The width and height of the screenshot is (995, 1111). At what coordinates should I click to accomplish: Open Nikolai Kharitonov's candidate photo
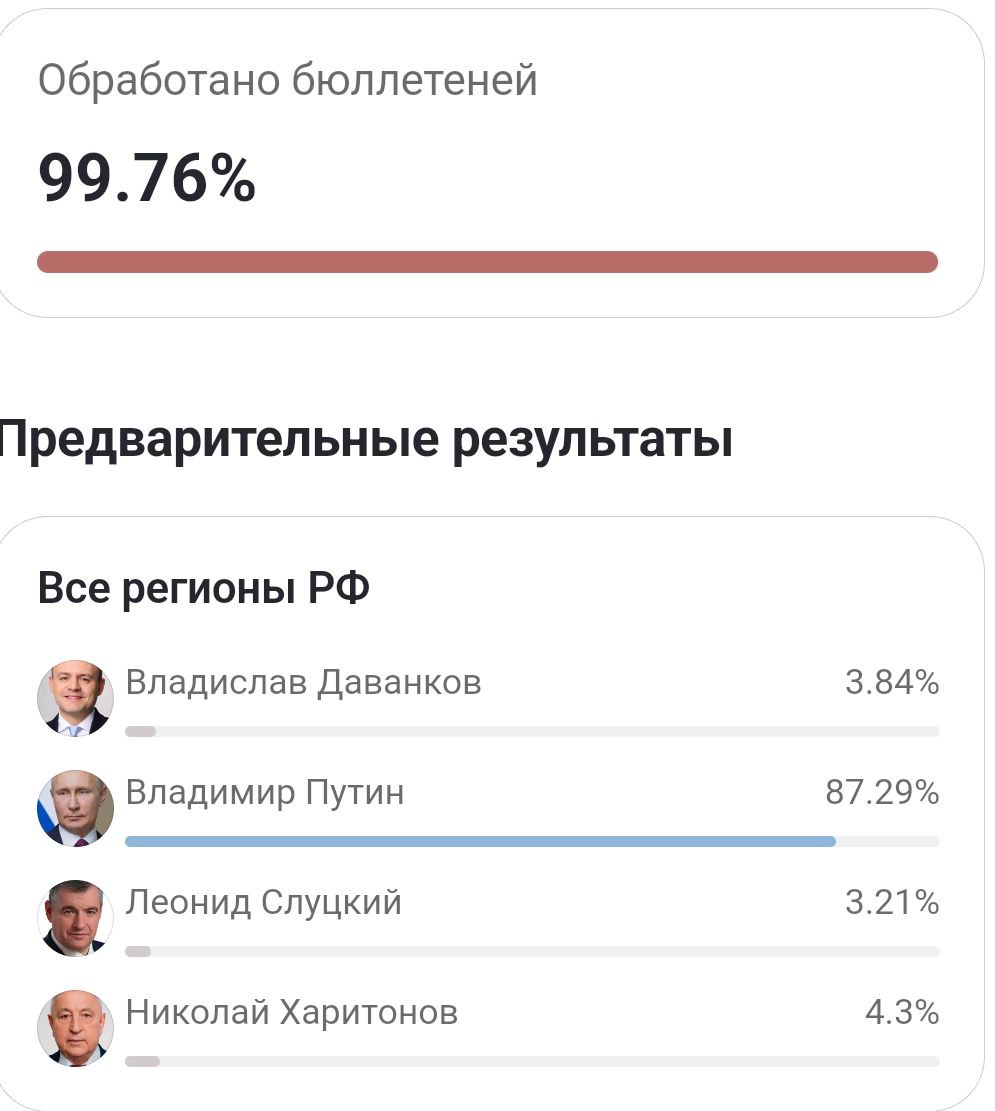[75, 1028]
